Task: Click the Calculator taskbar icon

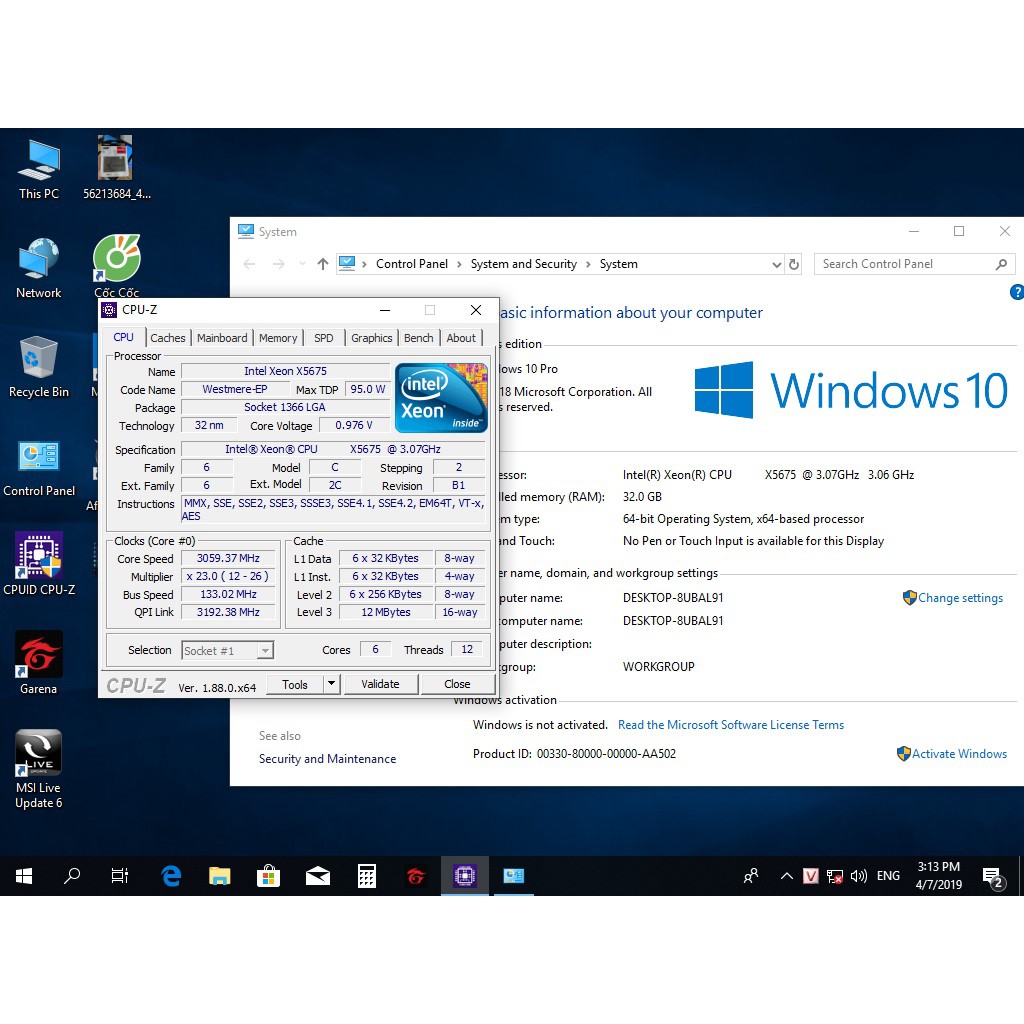Action: [367, 876]
